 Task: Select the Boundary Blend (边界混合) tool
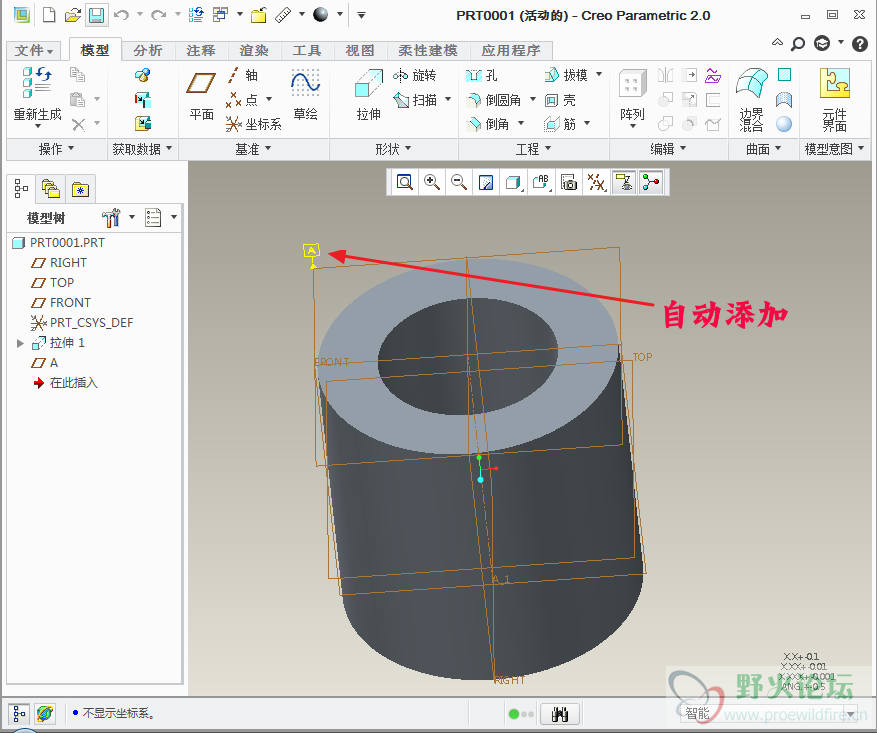point(751,100)
